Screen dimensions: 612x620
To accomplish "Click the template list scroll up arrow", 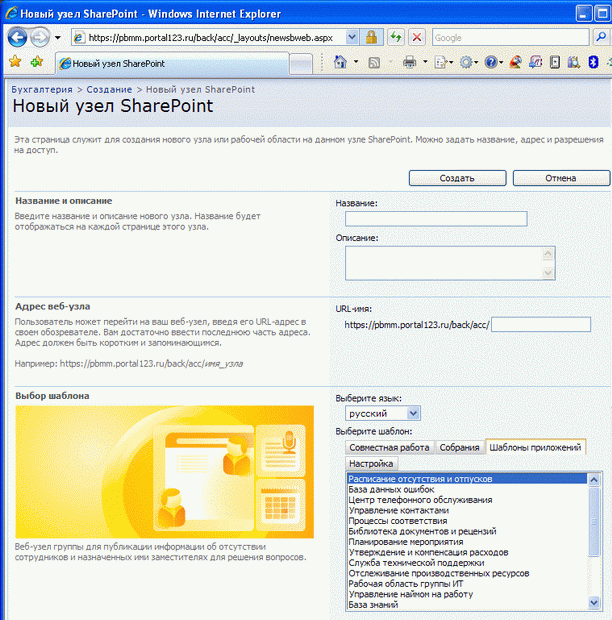I will (x=594, y=480).
